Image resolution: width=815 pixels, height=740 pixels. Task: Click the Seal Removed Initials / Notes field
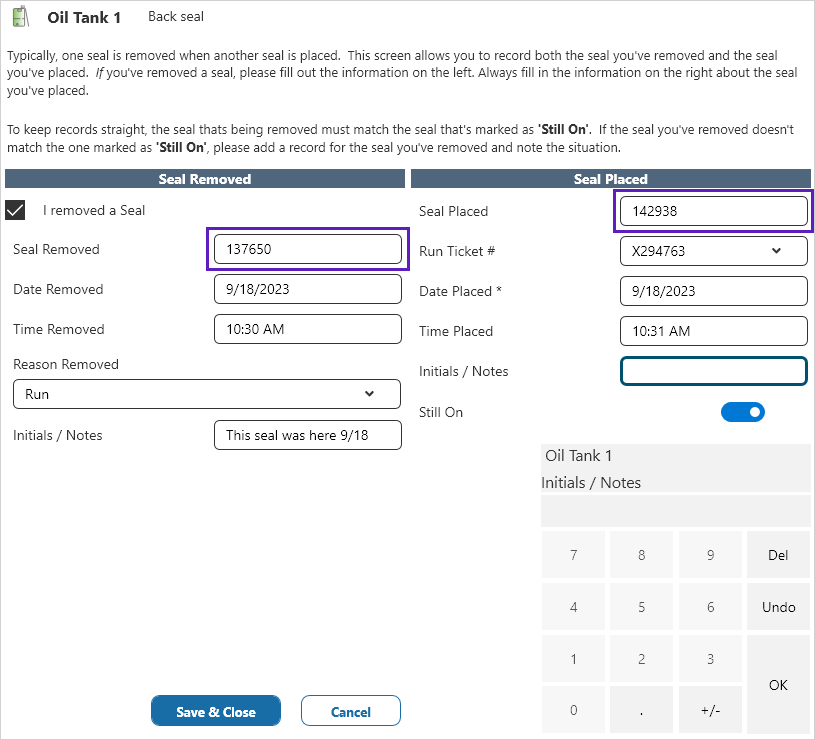pos(308,435)
